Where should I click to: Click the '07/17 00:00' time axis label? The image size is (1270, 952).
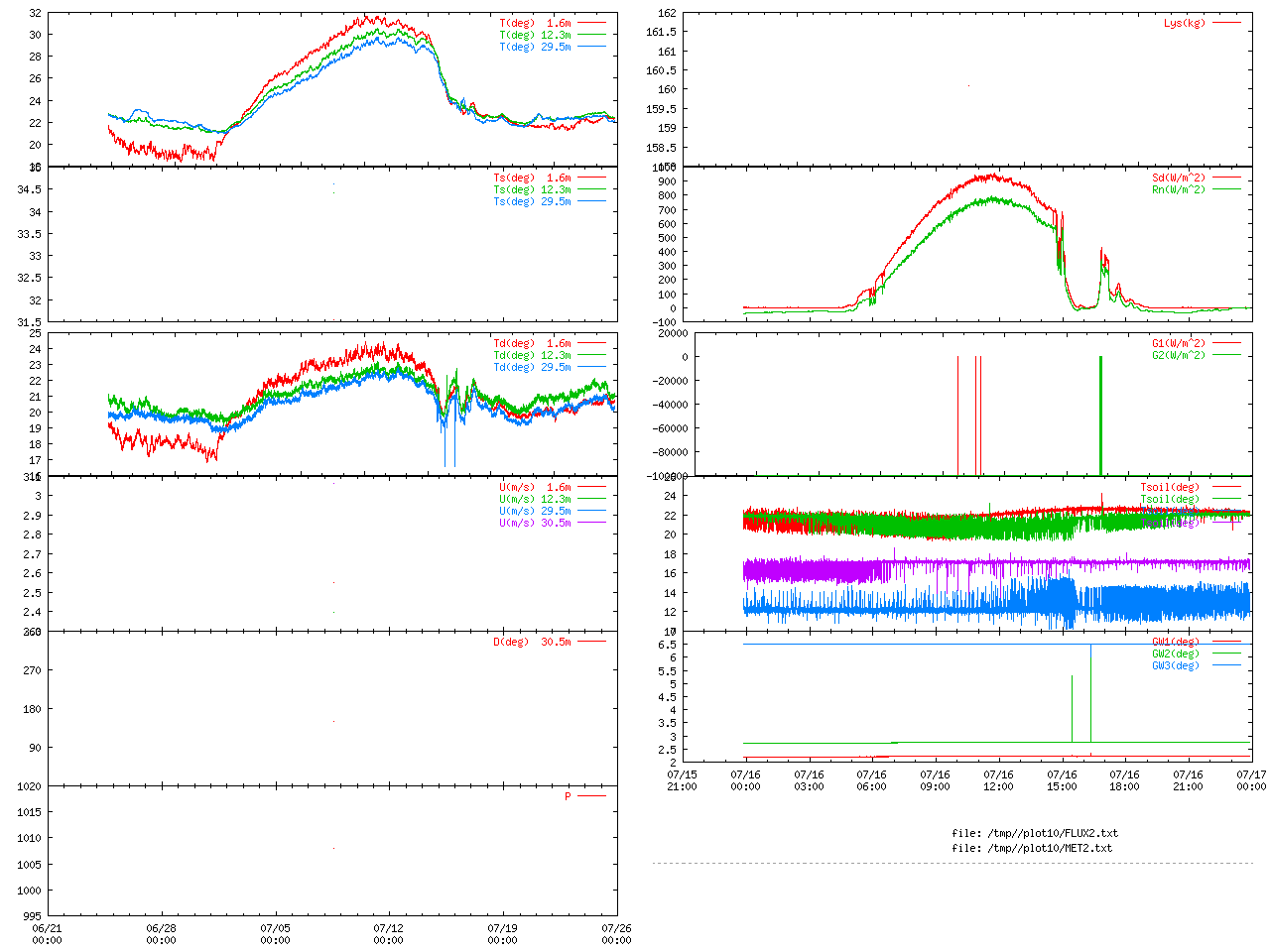[x=1251, y=781]
